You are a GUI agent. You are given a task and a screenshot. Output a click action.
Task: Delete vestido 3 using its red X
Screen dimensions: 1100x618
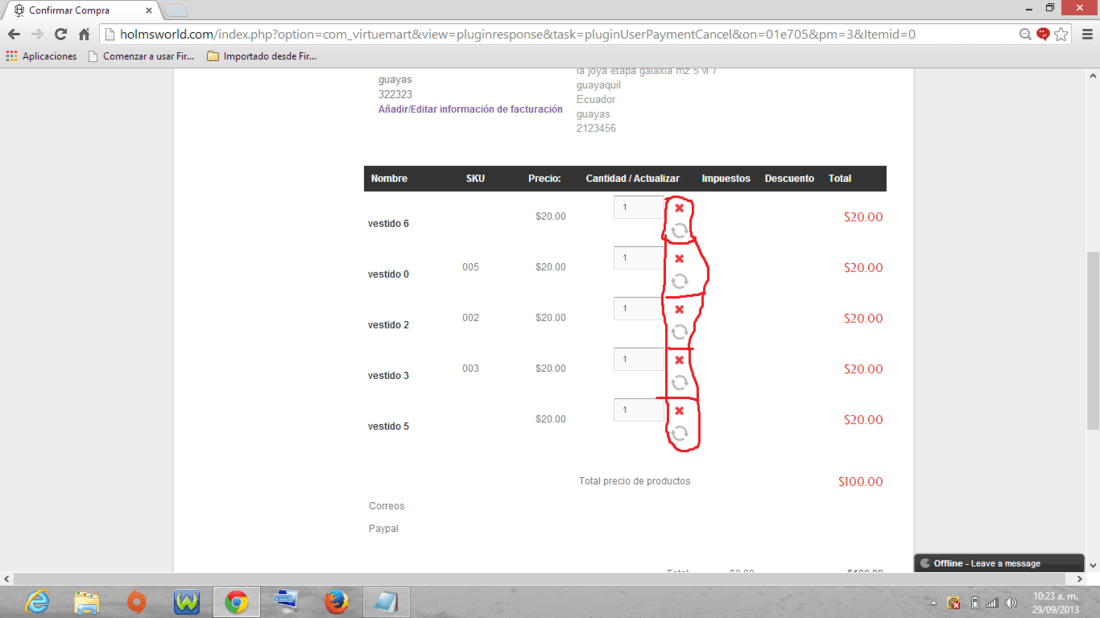[x=679, y=360]
